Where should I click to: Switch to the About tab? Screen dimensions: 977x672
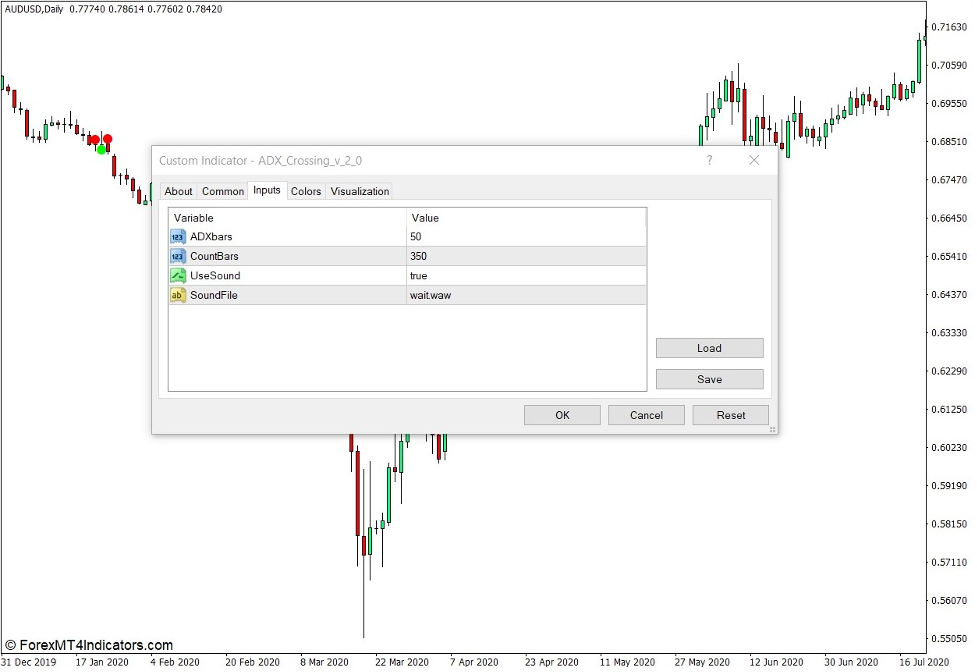click(178, 191)
